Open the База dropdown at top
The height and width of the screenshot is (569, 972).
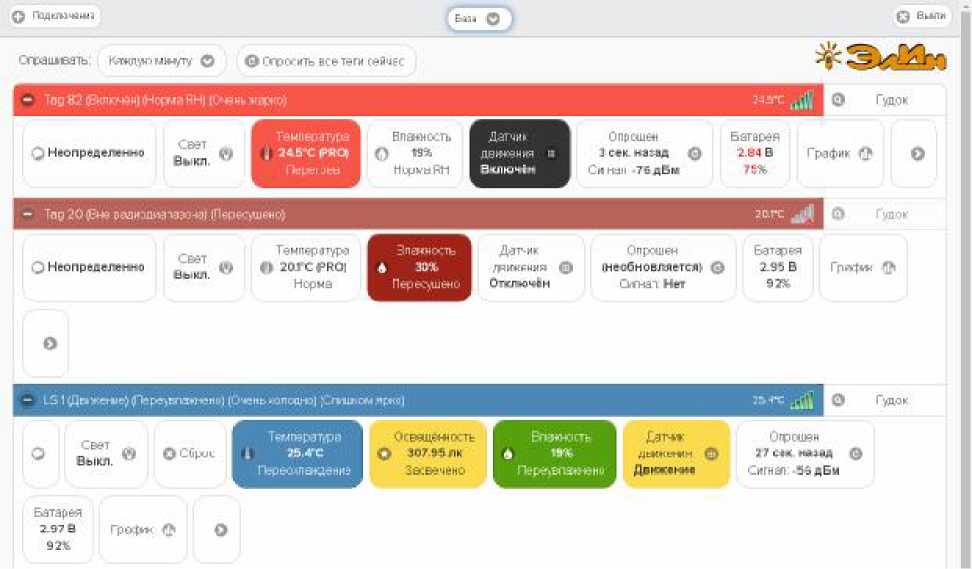479,19
